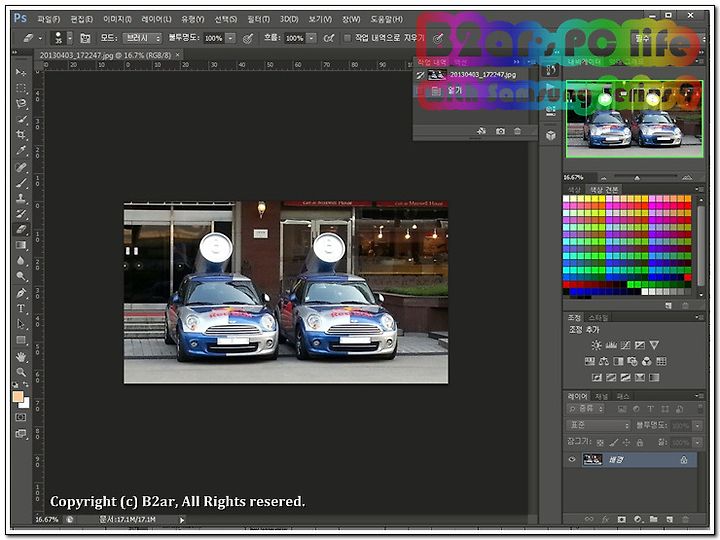Select the Type tool
Screen dimensions: 720x540
coord(21,309)
